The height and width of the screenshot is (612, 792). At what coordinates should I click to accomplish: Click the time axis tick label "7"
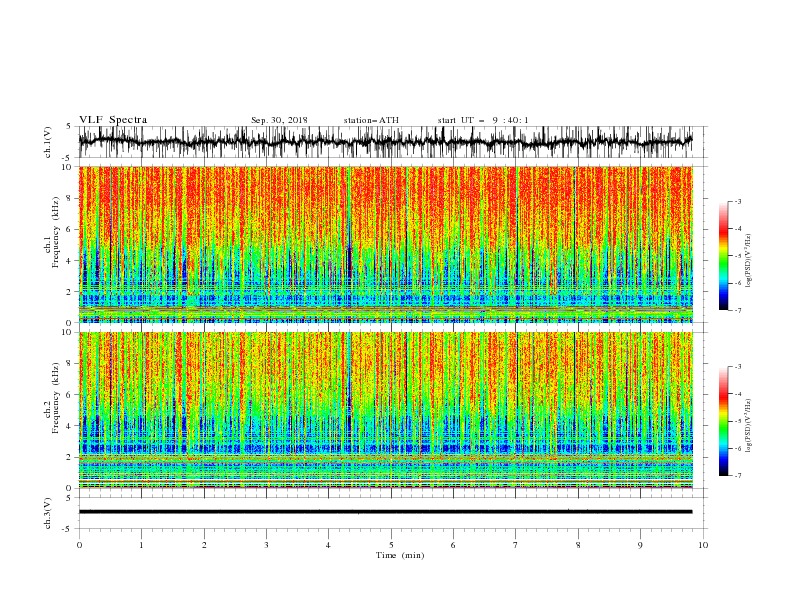pyautogui.click(x=516, y=545)
